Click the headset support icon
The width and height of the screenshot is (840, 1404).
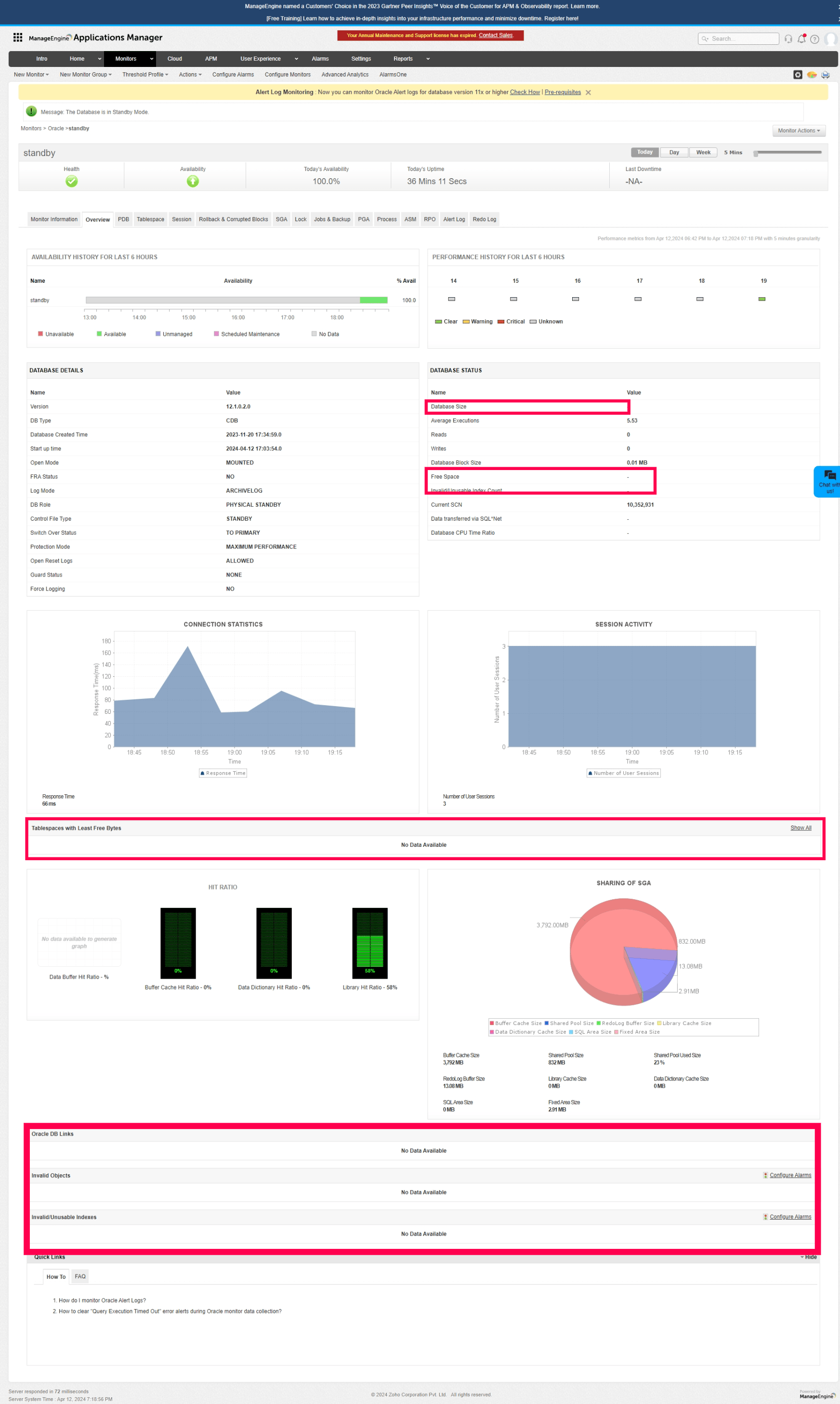point(788,39)
